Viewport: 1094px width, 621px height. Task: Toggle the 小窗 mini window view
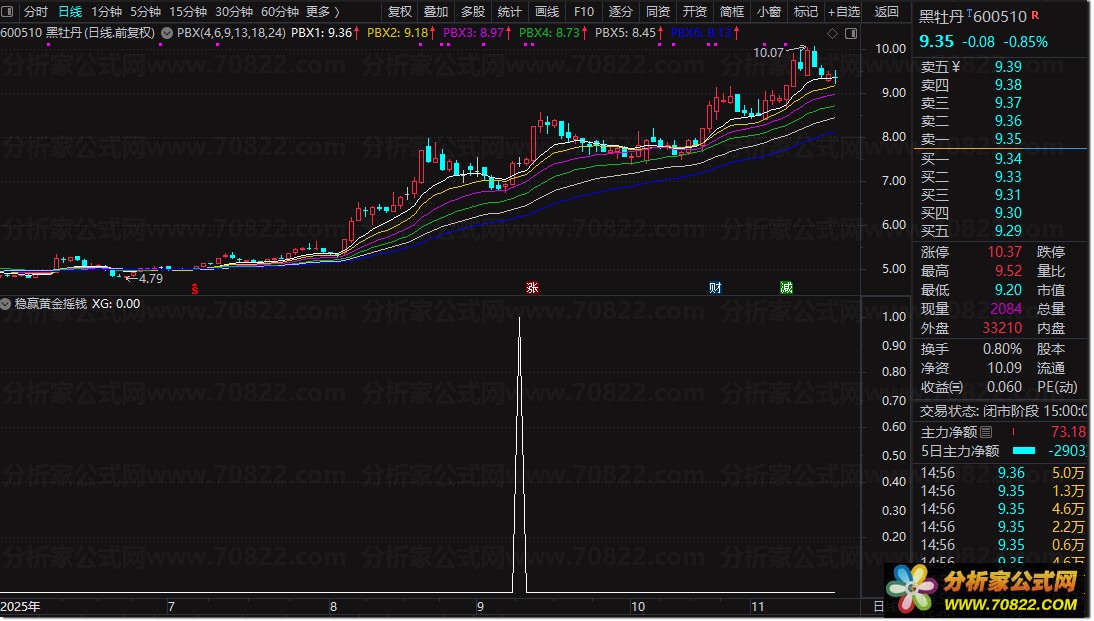click(769, 11)
